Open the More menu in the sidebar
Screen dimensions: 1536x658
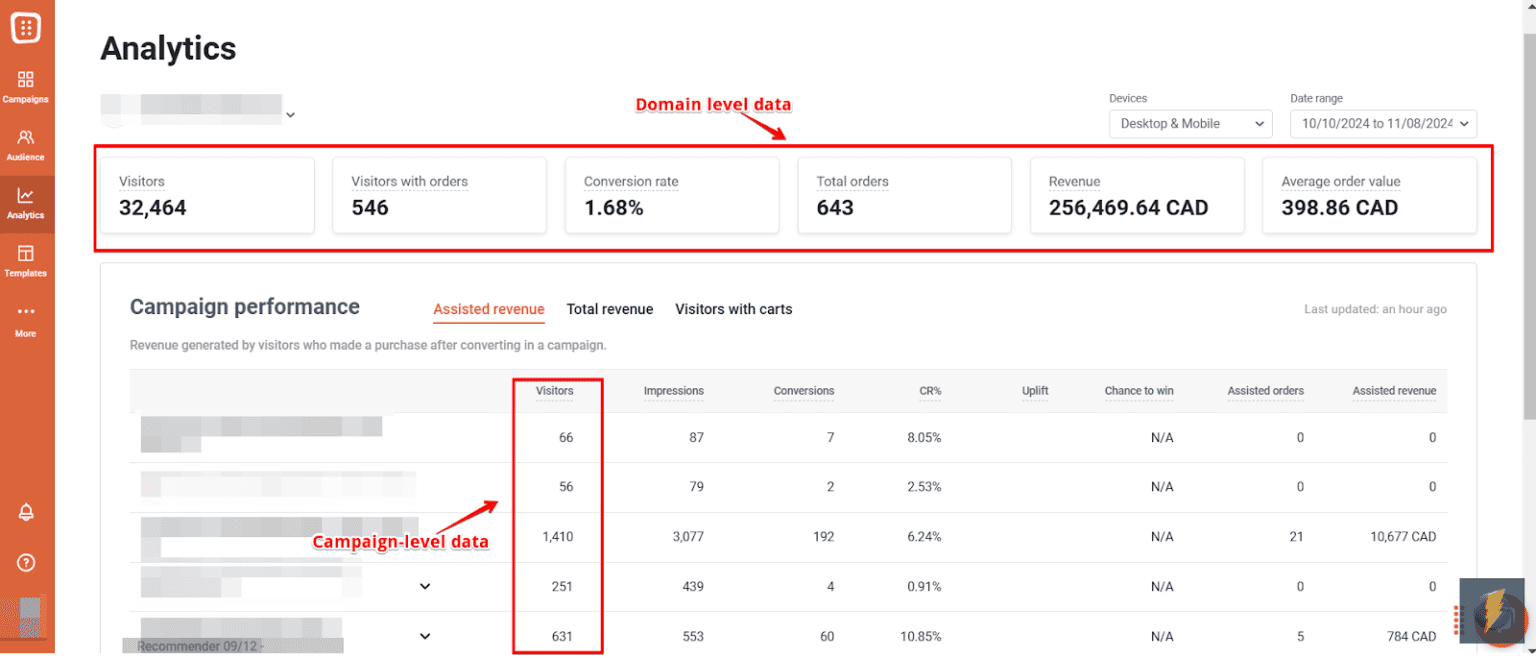point(25,322)
